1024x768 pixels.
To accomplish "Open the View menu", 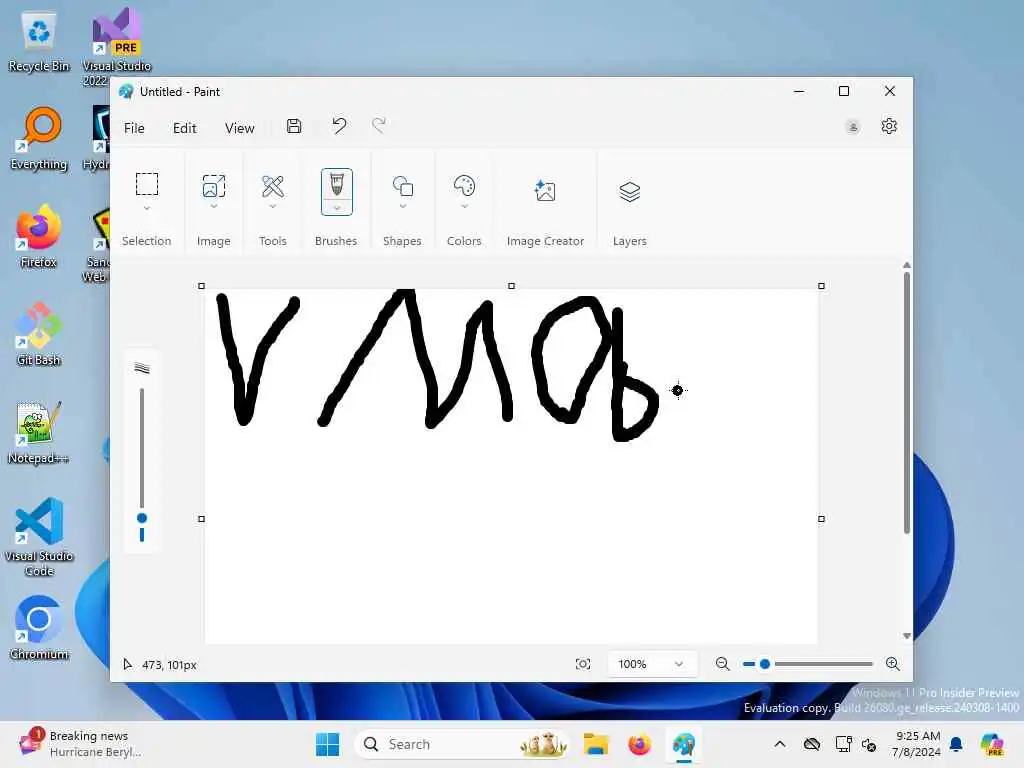I will [x=239, y=128].
